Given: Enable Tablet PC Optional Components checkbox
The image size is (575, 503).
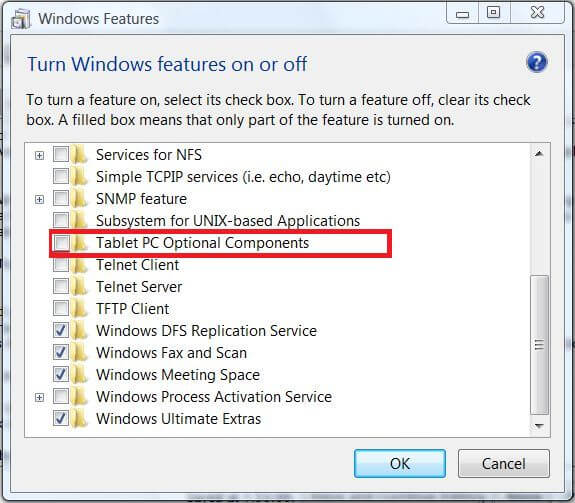Looking at the screenshot, I should [61, 243].
